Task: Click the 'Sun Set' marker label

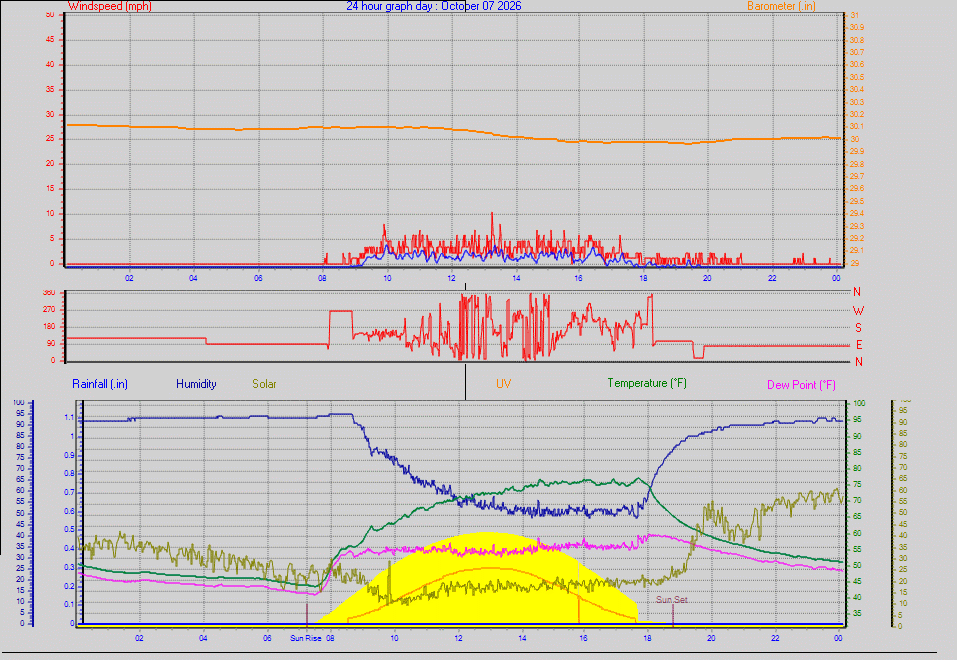Action: (671, 600)
